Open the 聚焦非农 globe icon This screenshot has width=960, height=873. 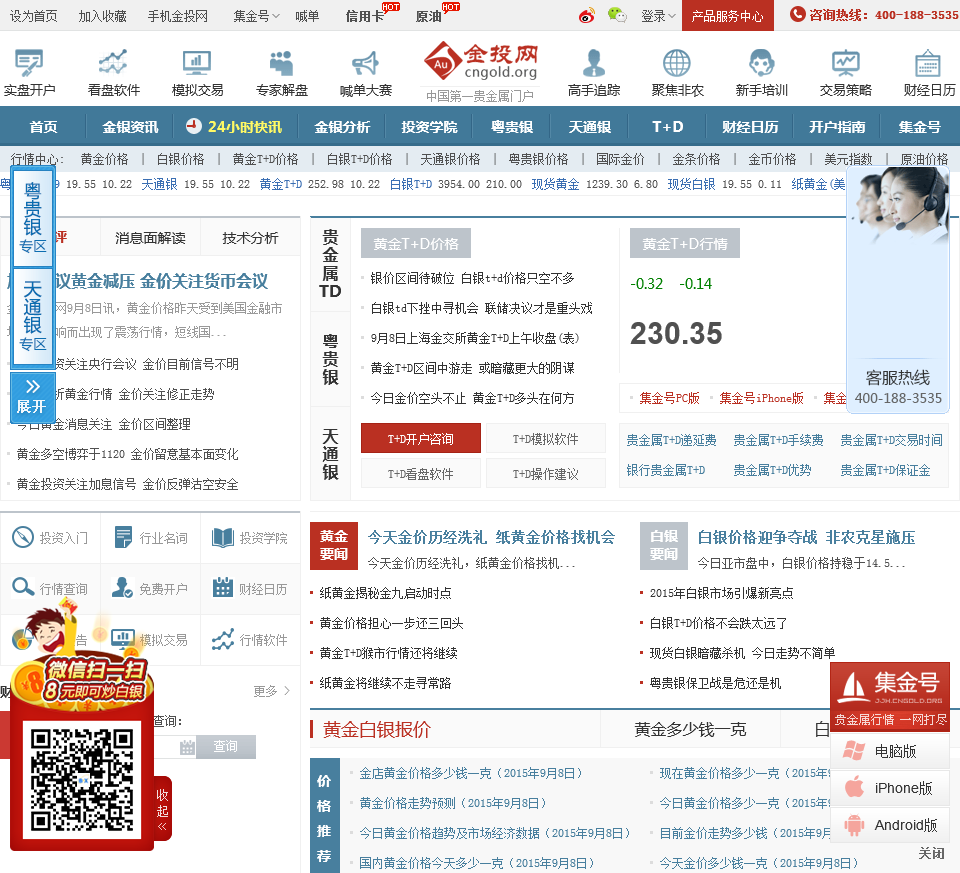[677, 62]
